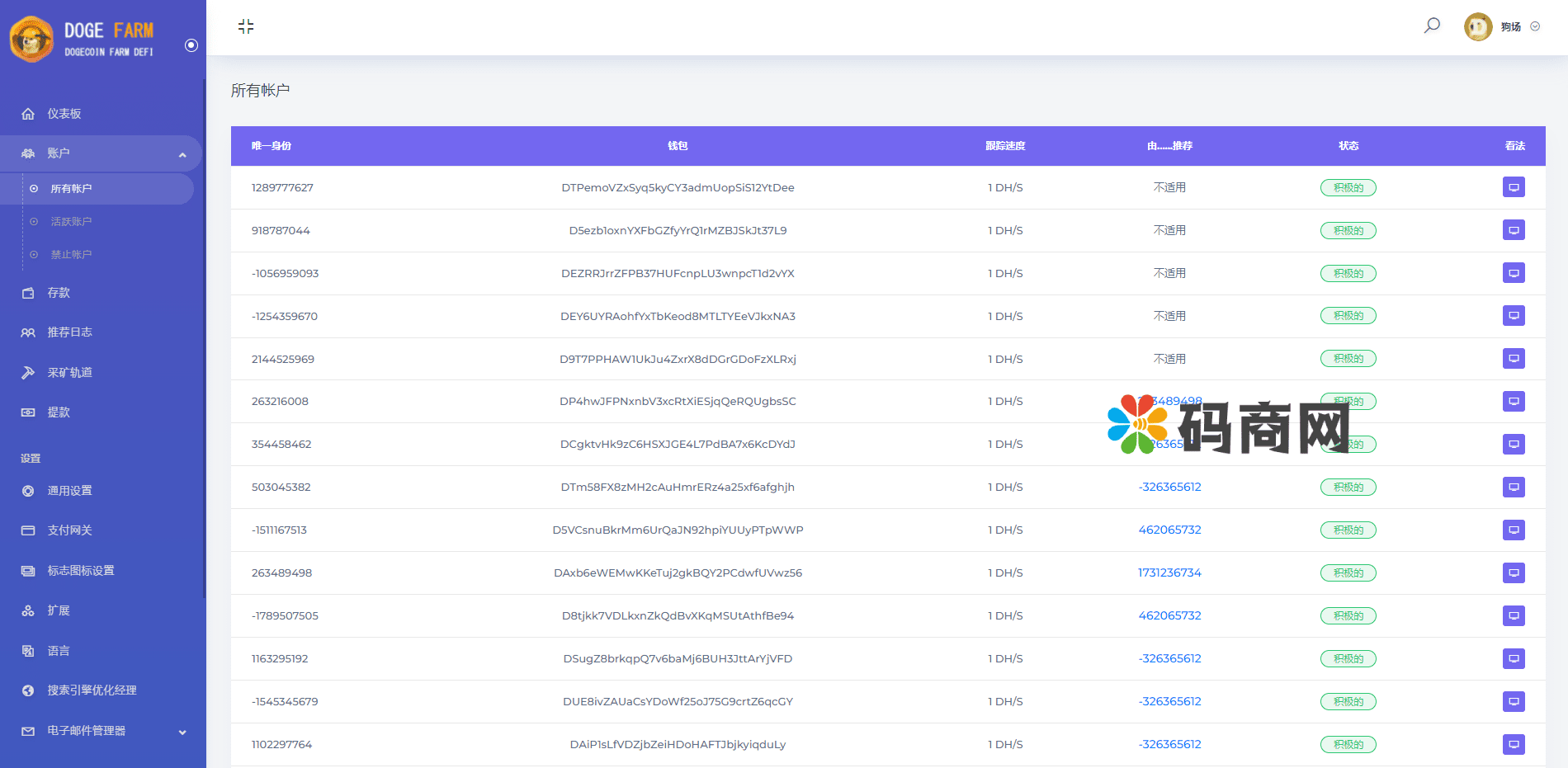This screenshot has height=768, width=1568.
Task: Click view icon for account 1289777627
Action: pos(1513,187)
